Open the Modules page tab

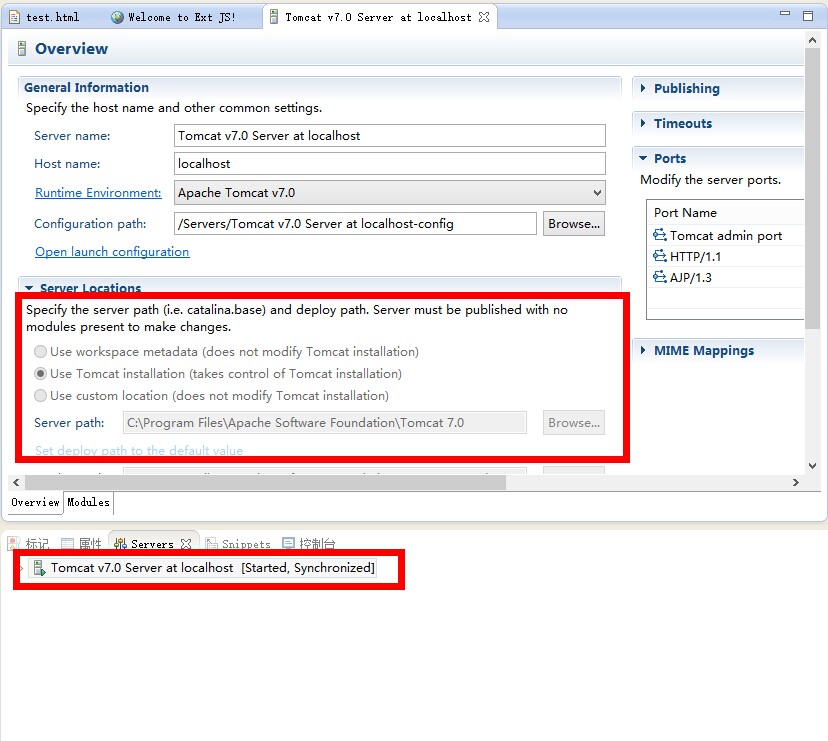(x=88, y=502)
